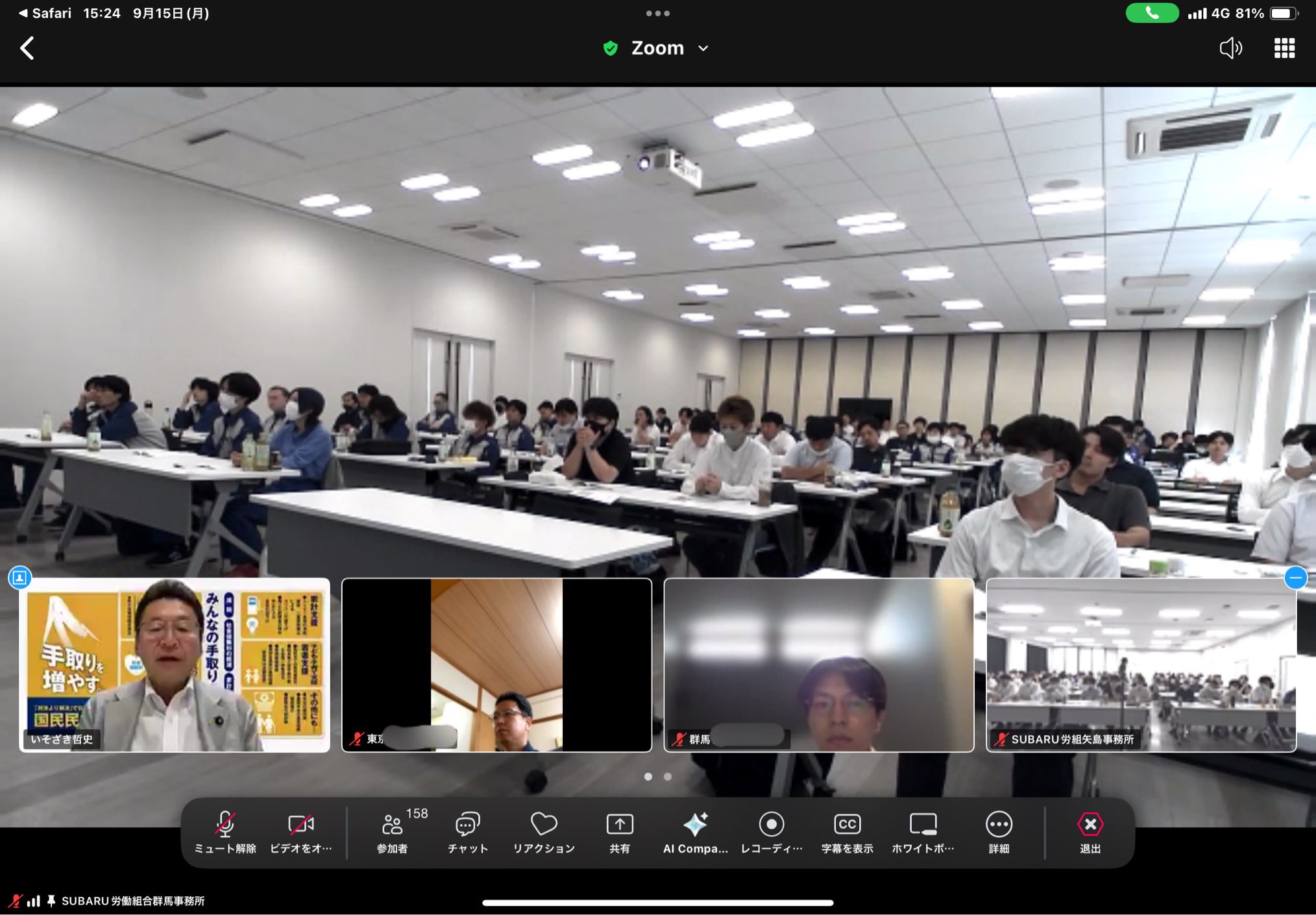Screen dimensions: 1316x915
Task: Unmute the microphone (ミュート解除)
Action: coord(225,831)
